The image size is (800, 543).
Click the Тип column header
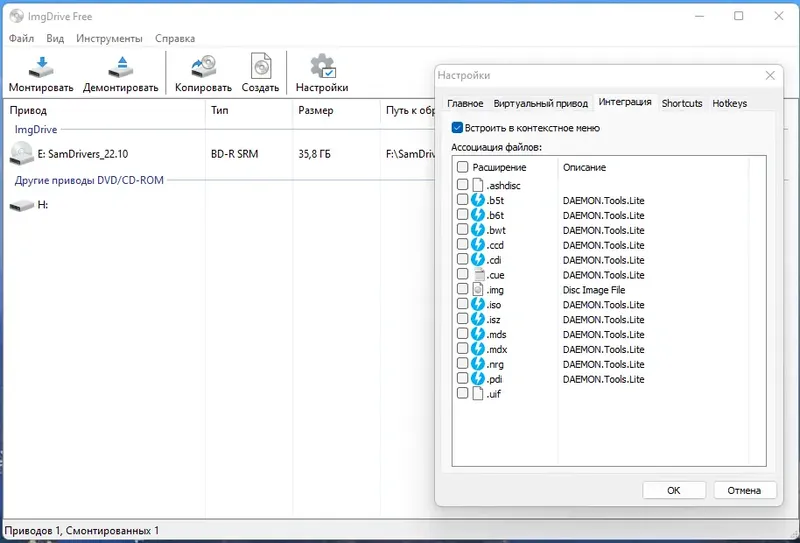click(249, 110)
